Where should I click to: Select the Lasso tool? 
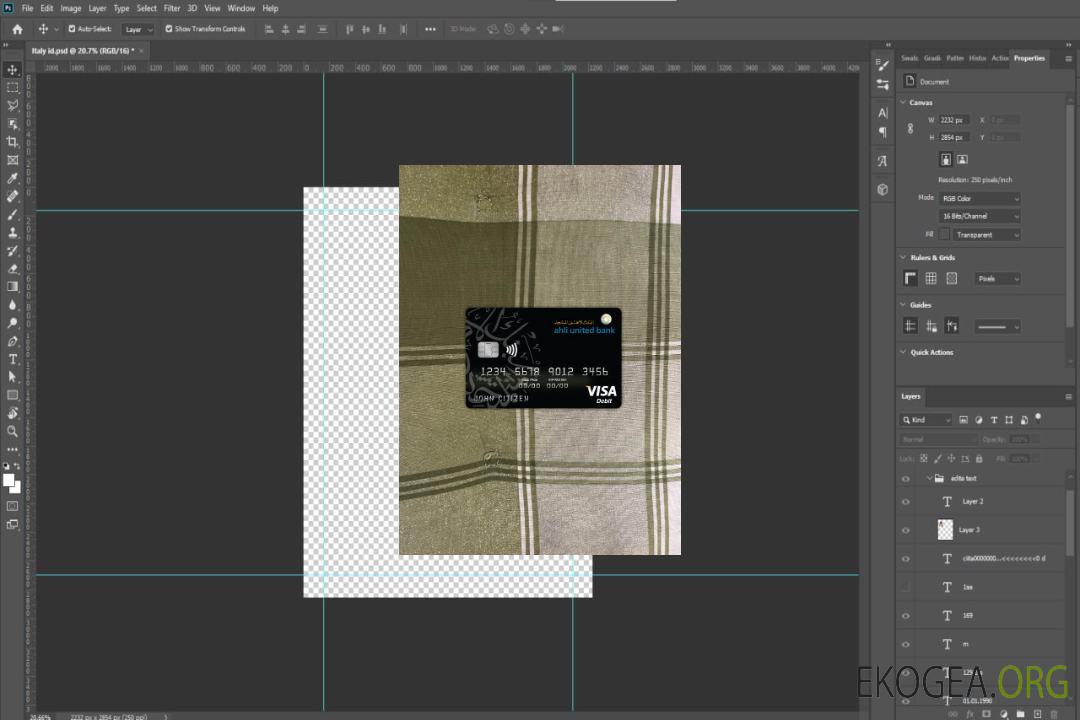(x=12, y=105)
